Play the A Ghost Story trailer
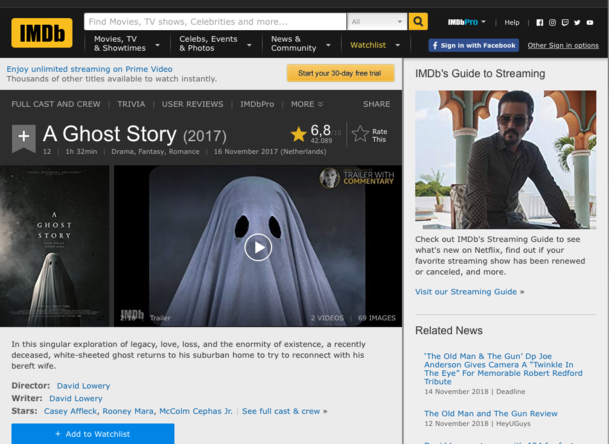Screen dimensions: 609x444 258,247
